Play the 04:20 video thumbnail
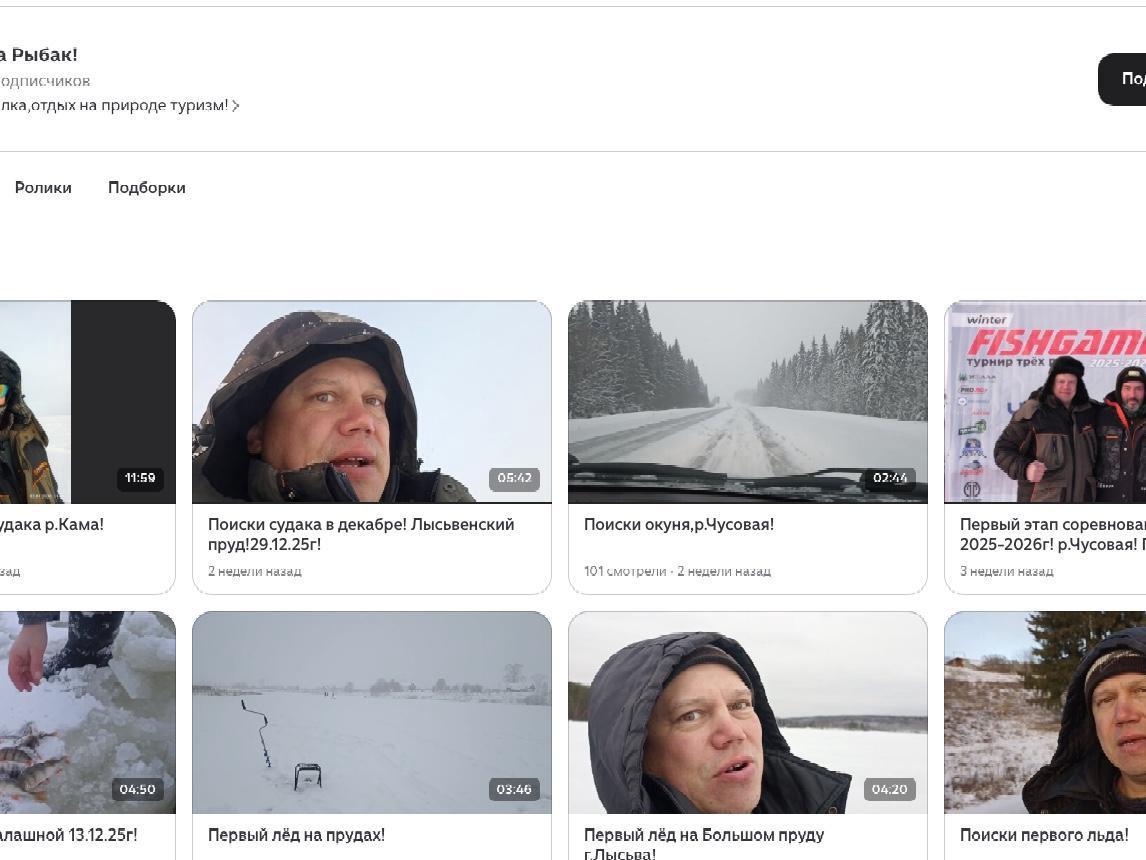Viewport: 1146px width, 860px height. [747, 712]
